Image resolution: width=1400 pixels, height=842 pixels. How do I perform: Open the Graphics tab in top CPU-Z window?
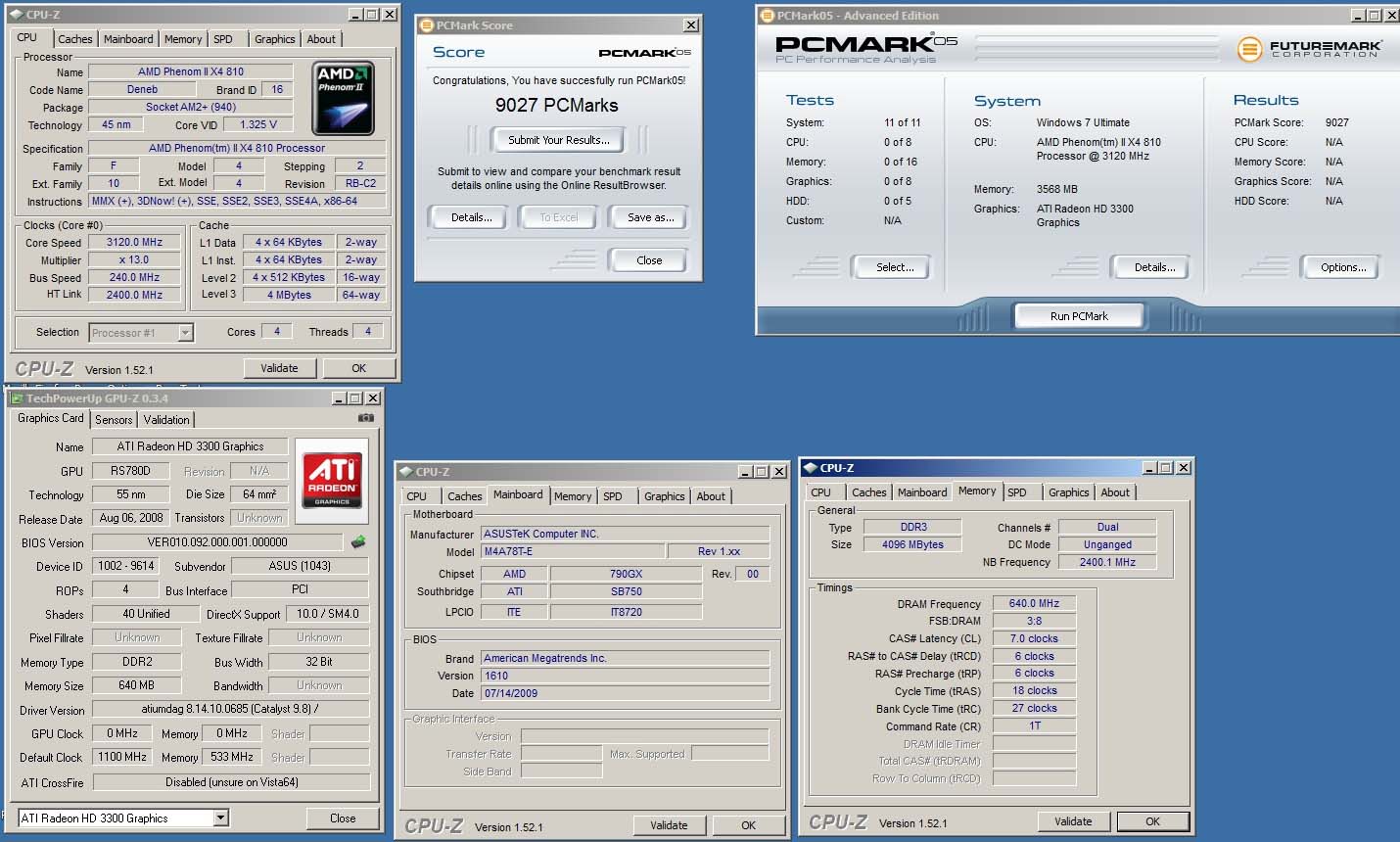[274, 39]
